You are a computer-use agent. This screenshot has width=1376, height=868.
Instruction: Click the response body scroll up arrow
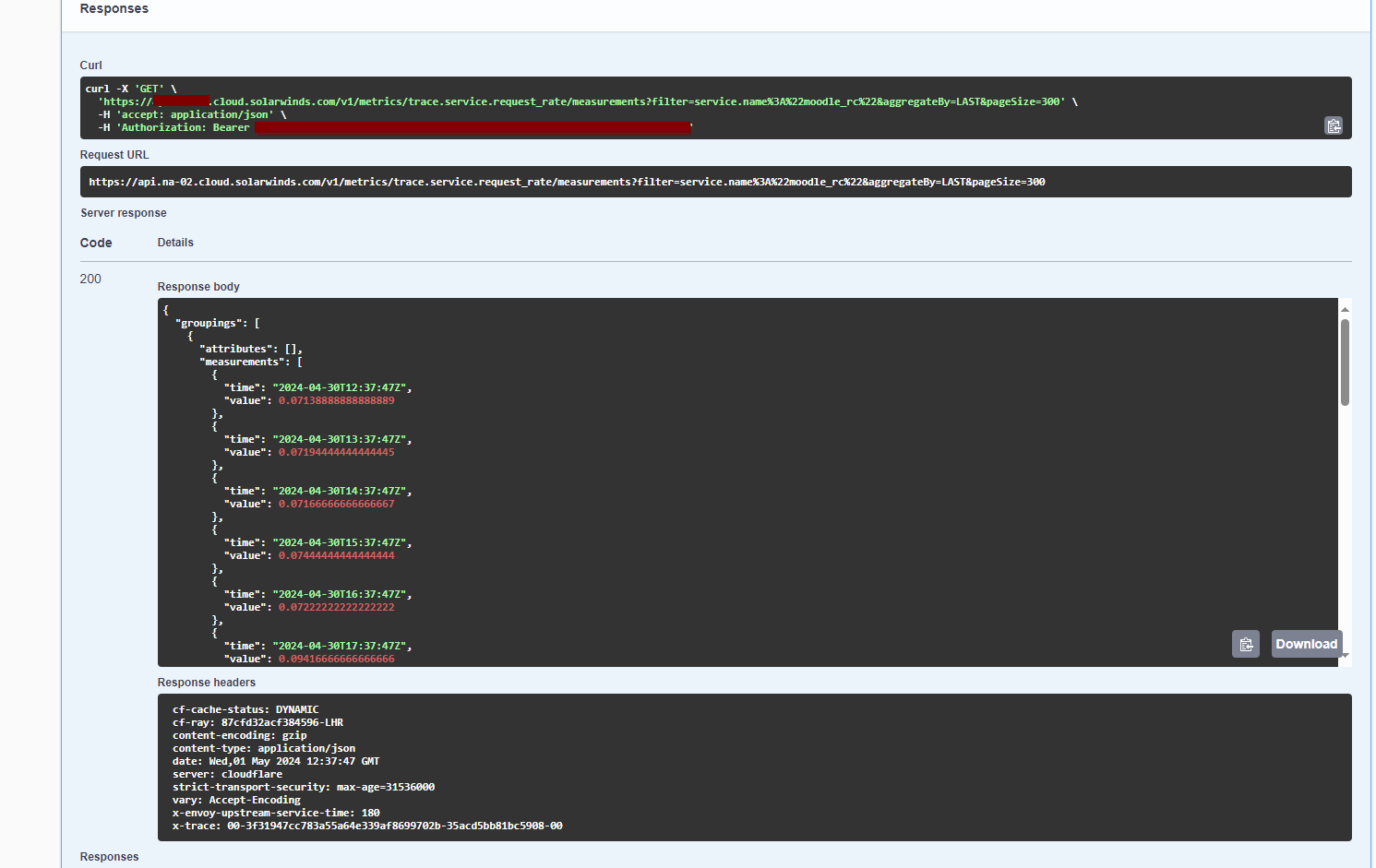(x=1345, y=309)
